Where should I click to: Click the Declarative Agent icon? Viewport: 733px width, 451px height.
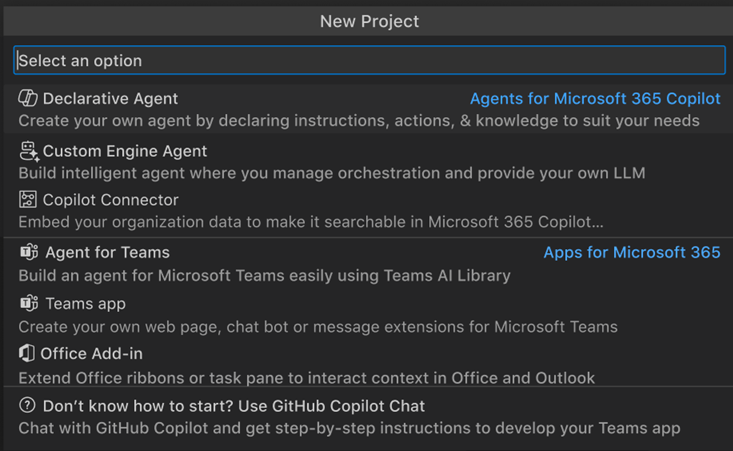[28, 98]
